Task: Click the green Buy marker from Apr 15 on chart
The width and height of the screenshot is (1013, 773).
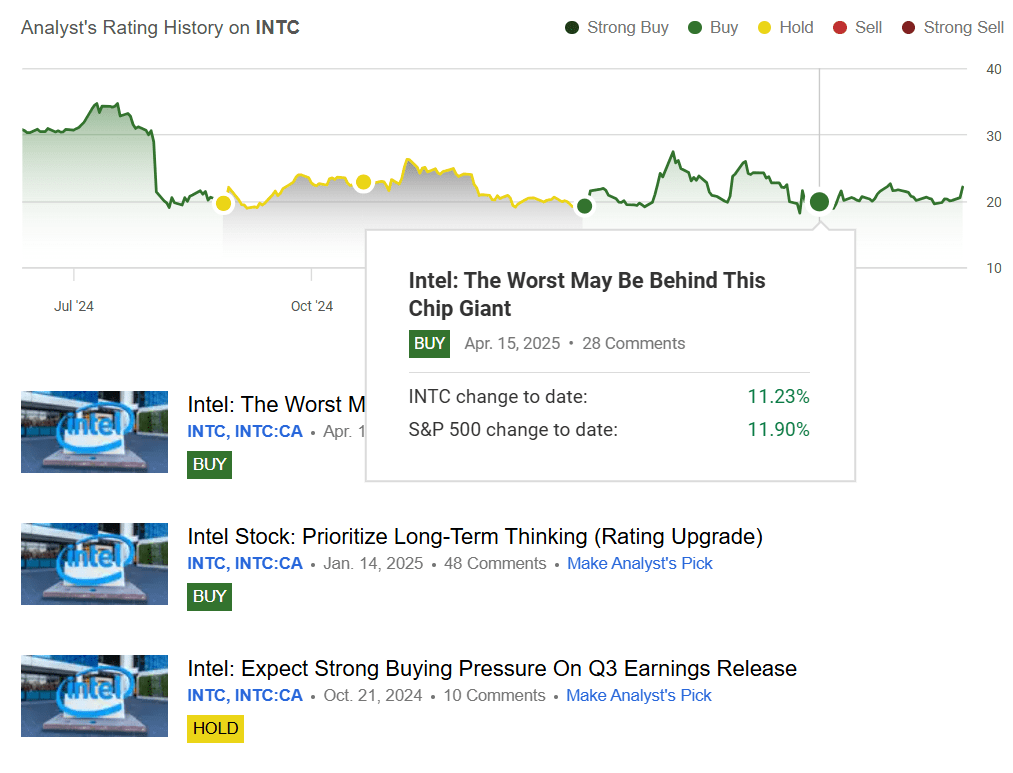Action: [x=818, y=201]
